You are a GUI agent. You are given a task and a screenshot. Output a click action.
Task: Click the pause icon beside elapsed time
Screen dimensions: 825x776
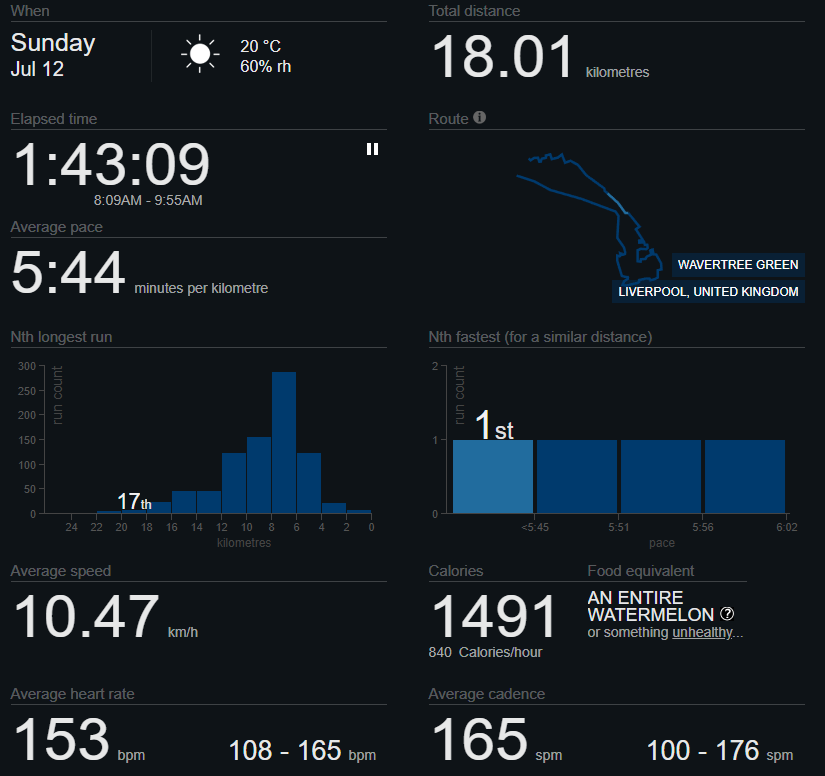click(372, 149)
